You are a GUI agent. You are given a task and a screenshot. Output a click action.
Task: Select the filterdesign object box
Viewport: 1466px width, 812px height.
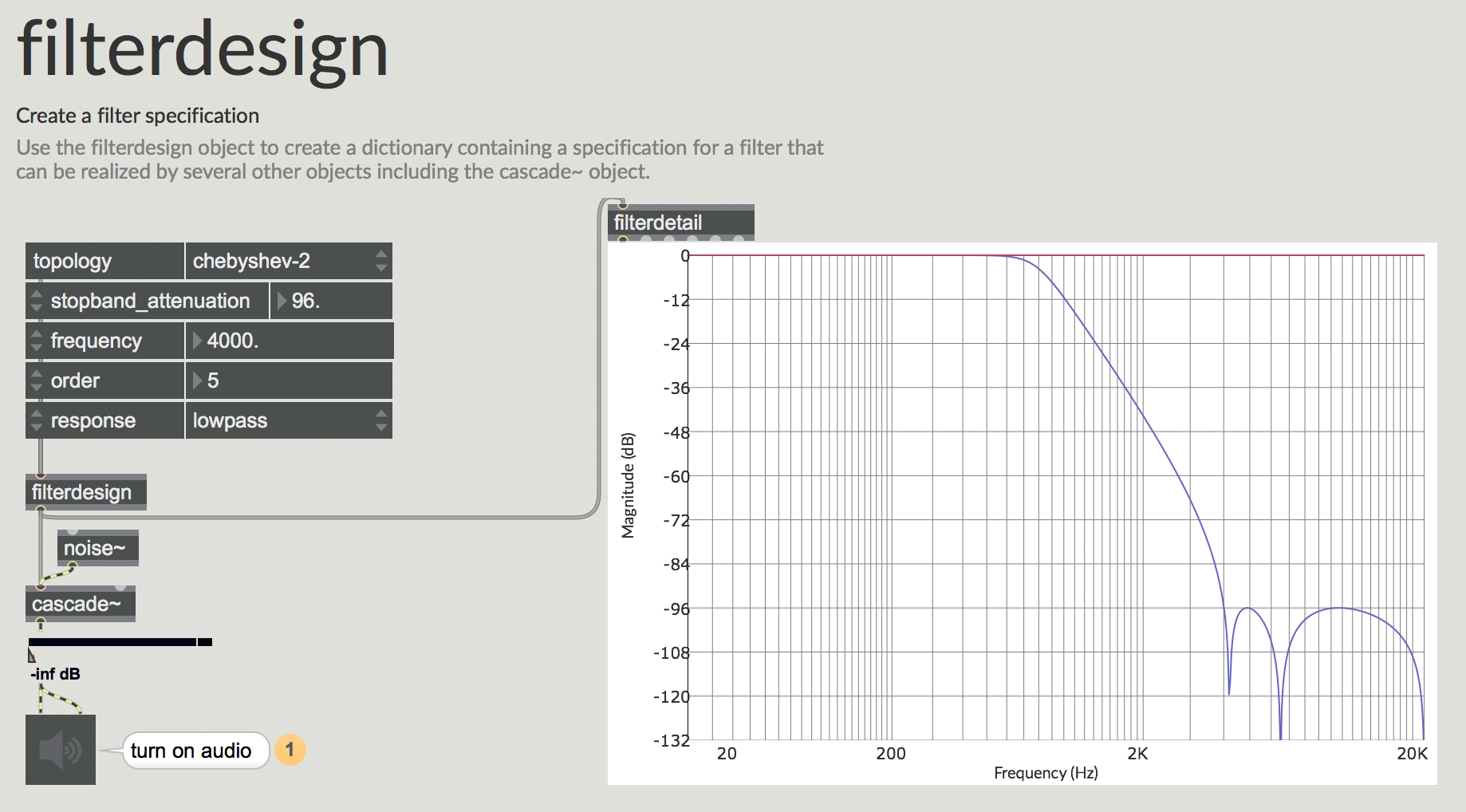86,492
